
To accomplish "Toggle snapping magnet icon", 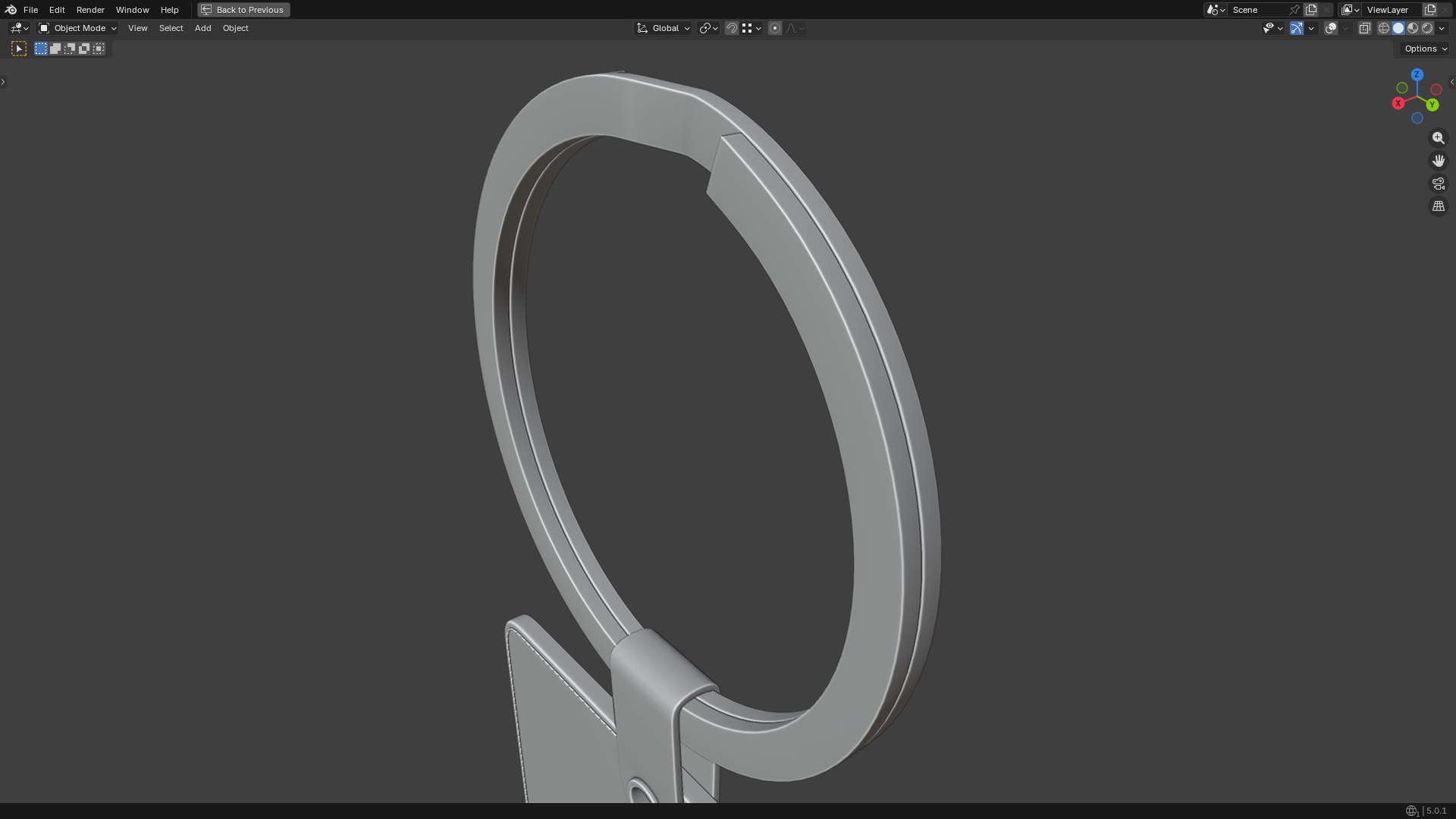I will pyautogui.click(x=731, y=28).
